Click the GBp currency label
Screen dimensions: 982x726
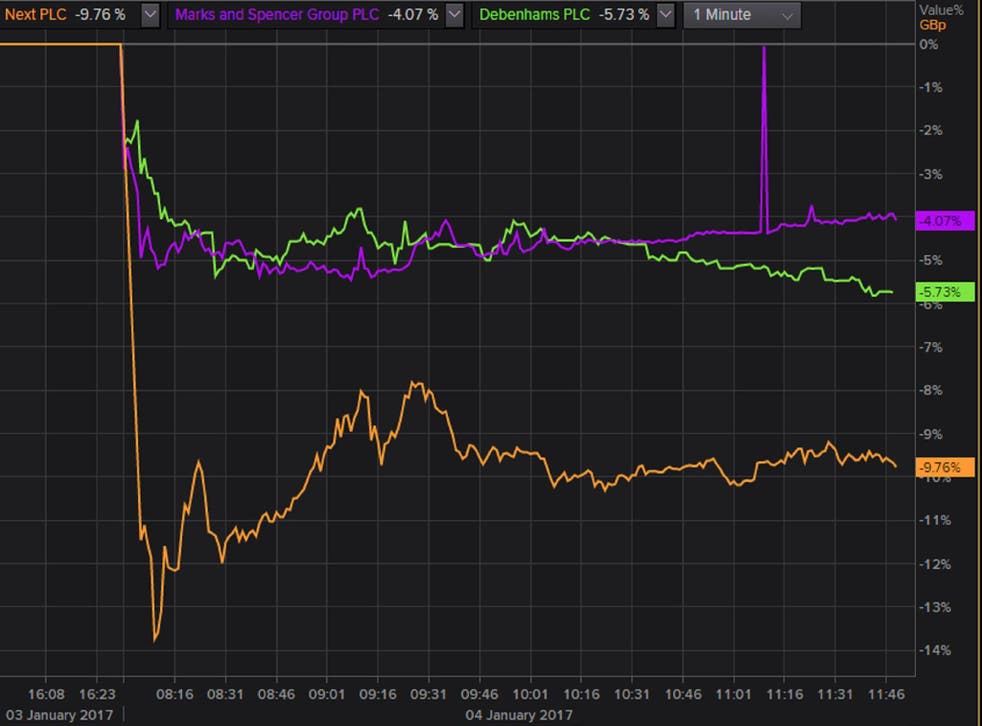coord(933,25)
